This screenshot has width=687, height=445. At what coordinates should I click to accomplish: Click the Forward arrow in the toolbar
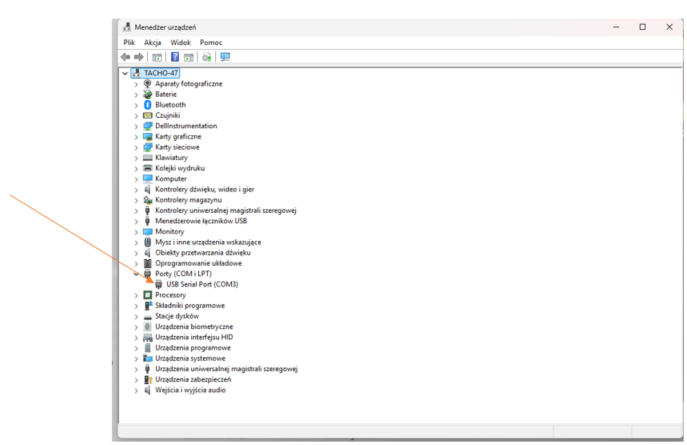(x=139, y=57)
